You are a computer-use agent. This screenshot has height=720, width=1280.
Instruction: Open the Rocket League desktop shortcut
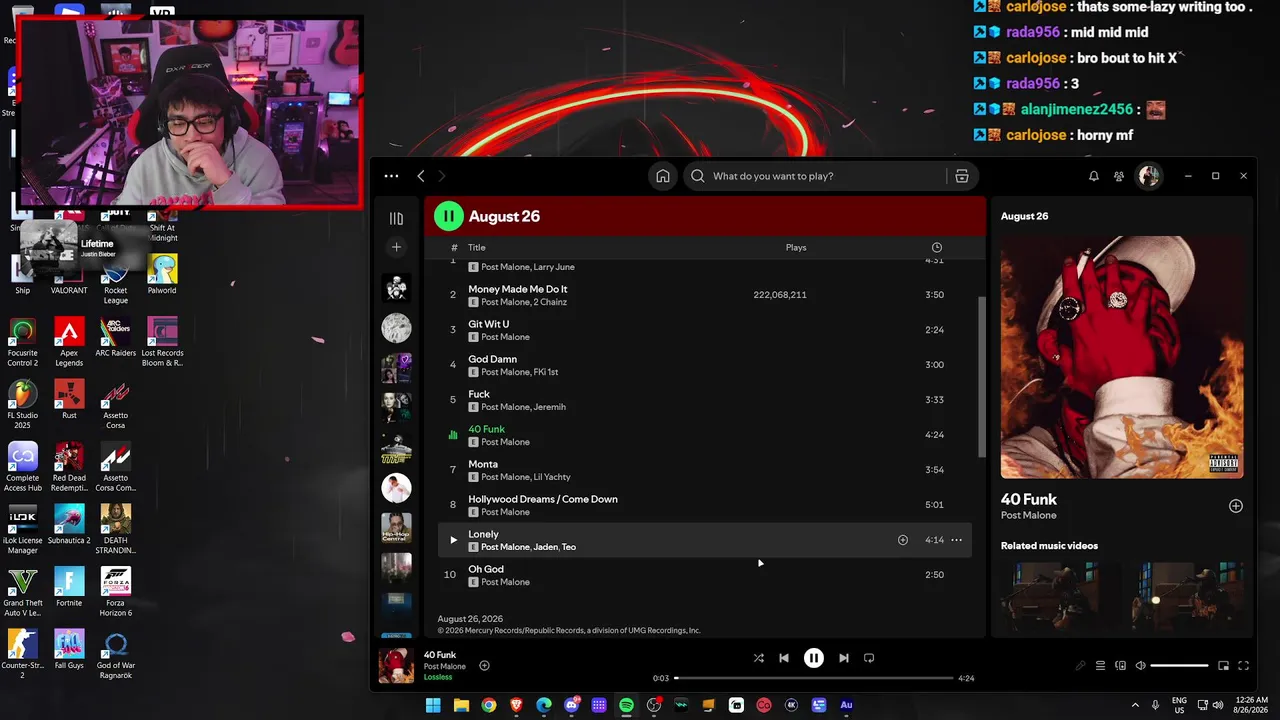coord(116,280)
